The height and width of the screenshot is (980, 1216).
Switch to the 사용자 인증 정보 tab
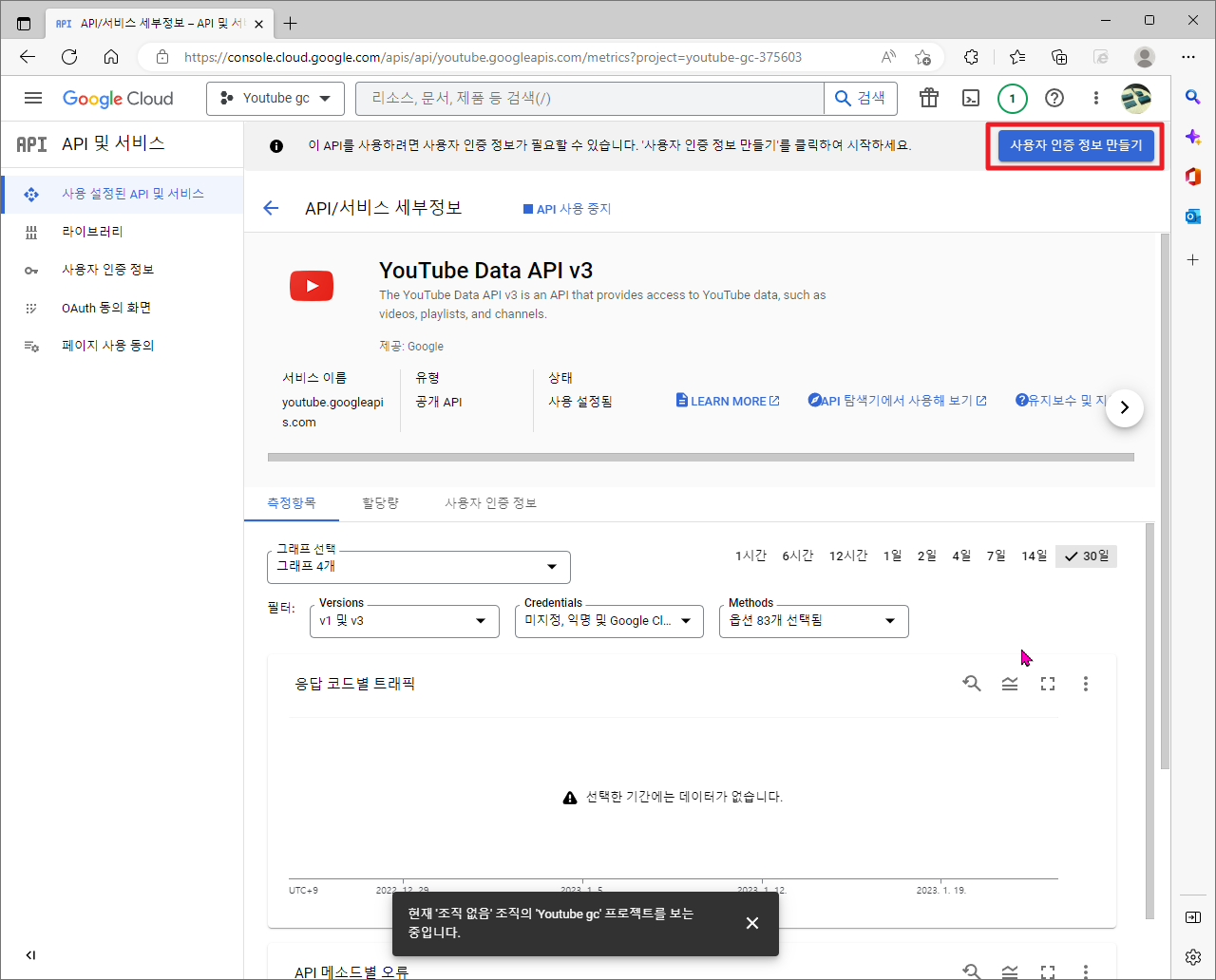[490, 503]
